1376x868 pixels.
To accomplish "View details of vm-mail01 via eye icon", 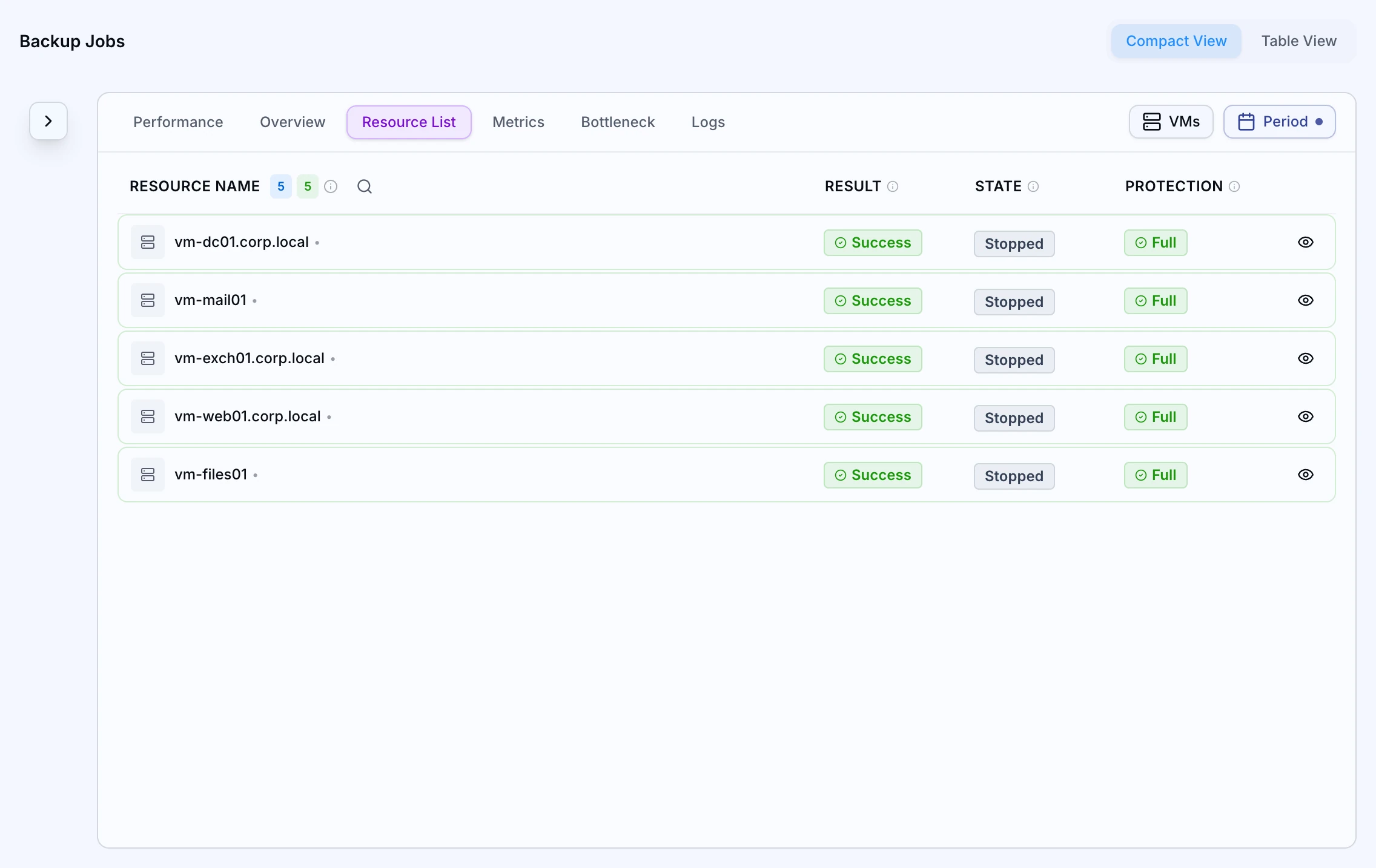I will tap(1306, 300).
